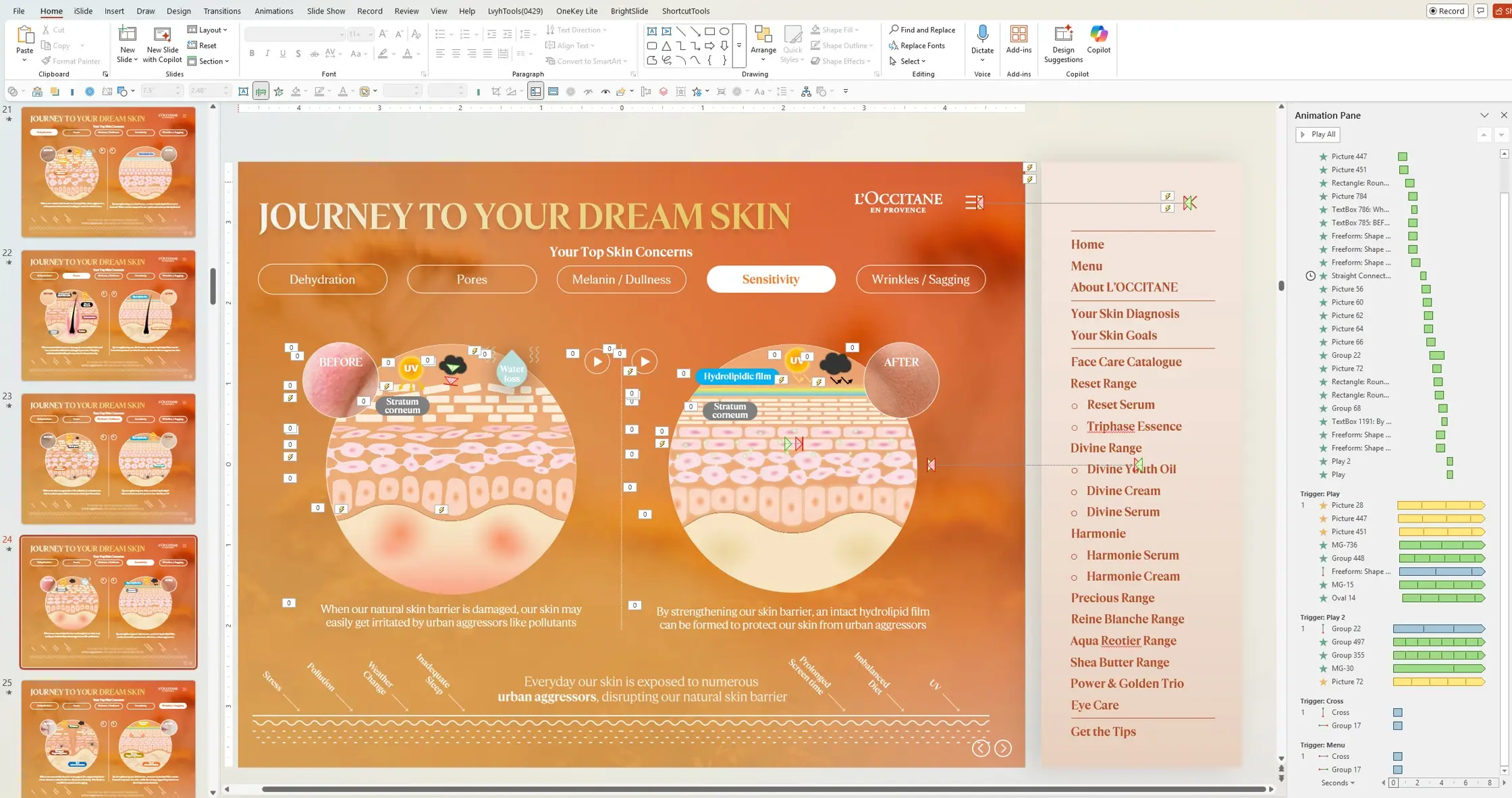Open the Select dropdown in Editing
Screen dimensions: 1512x798
click(908, 61)
